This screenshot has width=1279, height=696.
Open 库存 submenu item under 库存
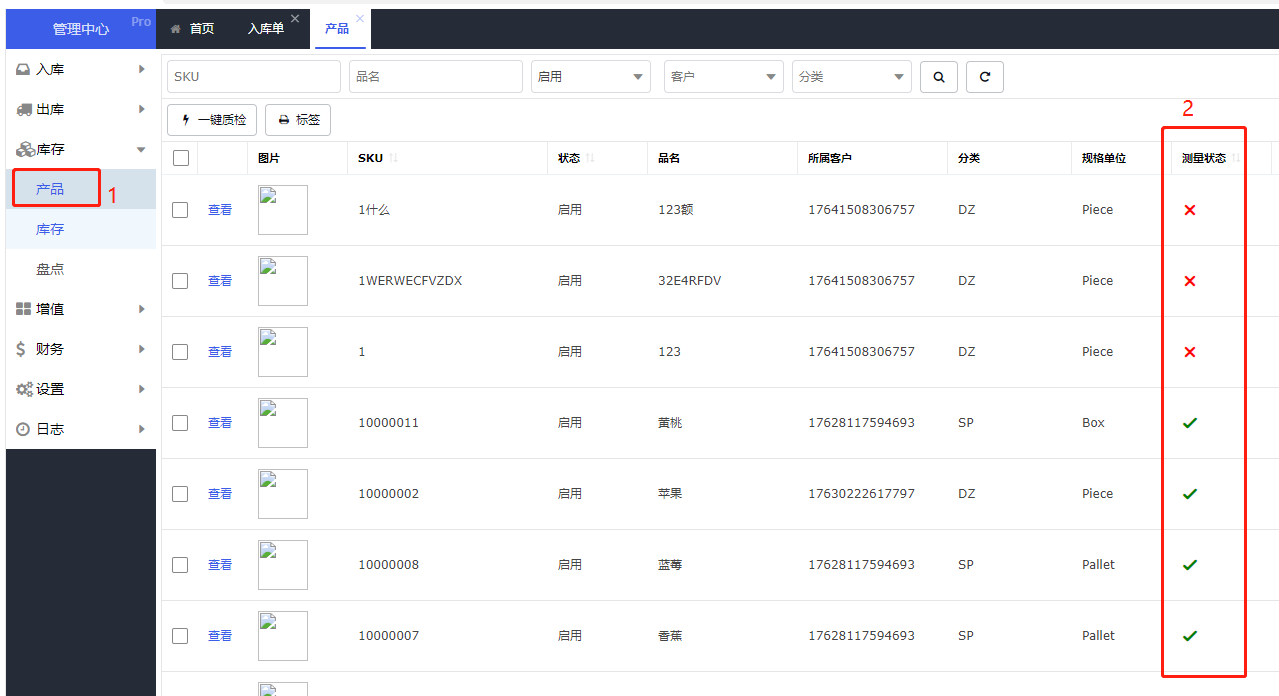(81, 229)
